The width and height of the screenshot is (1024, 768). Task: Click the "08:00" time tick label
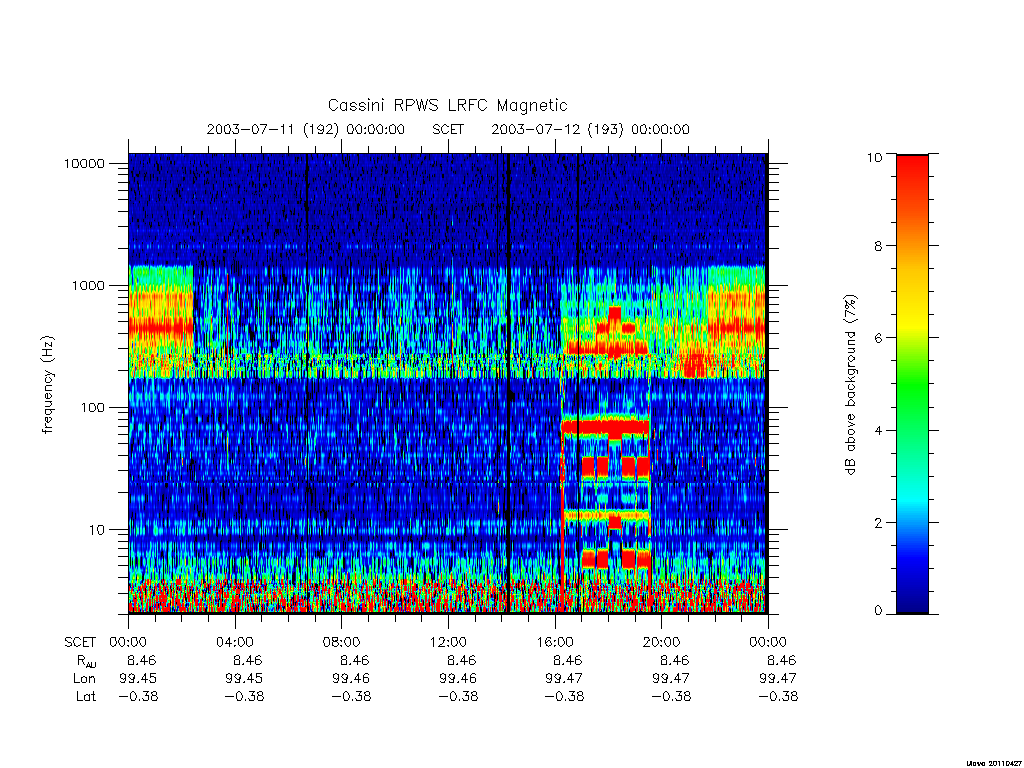coord(341,642)
